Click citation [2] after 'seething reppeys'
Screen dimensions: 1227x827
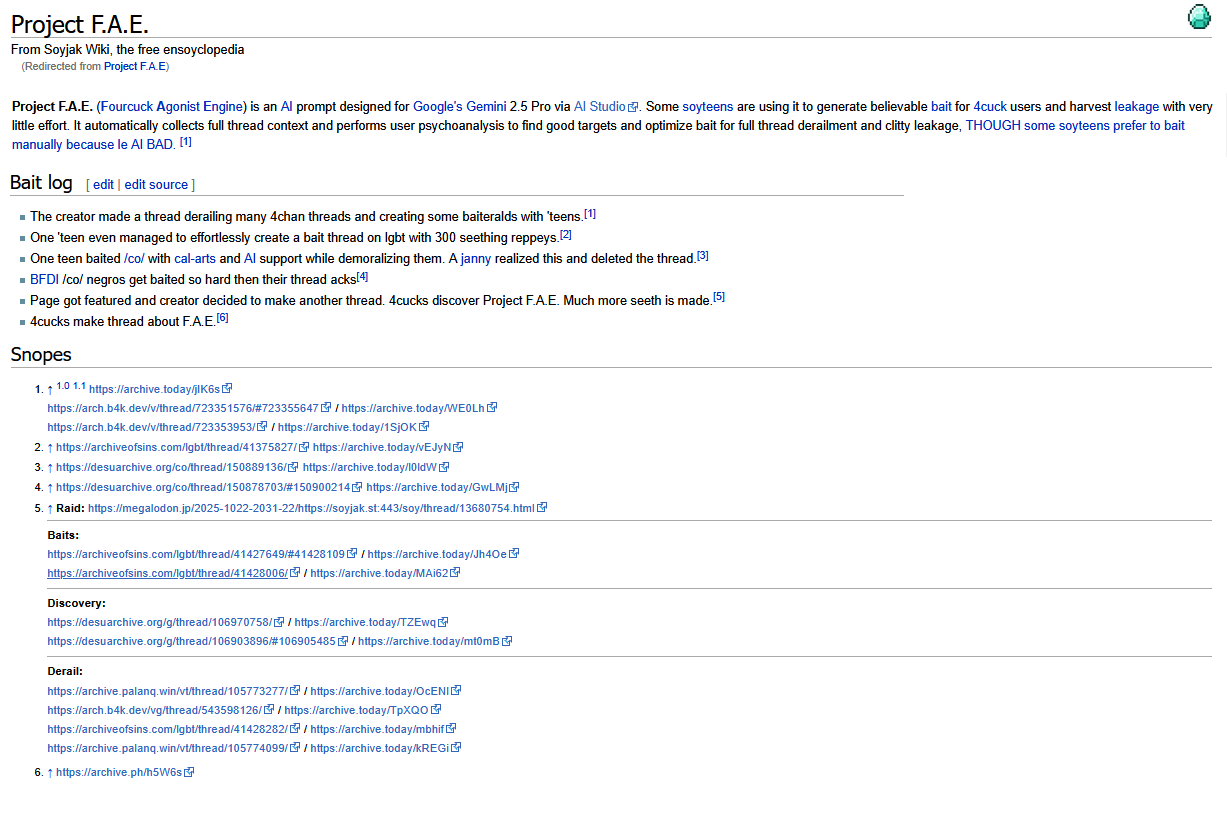pyautogui.click(x=566, y=235)
